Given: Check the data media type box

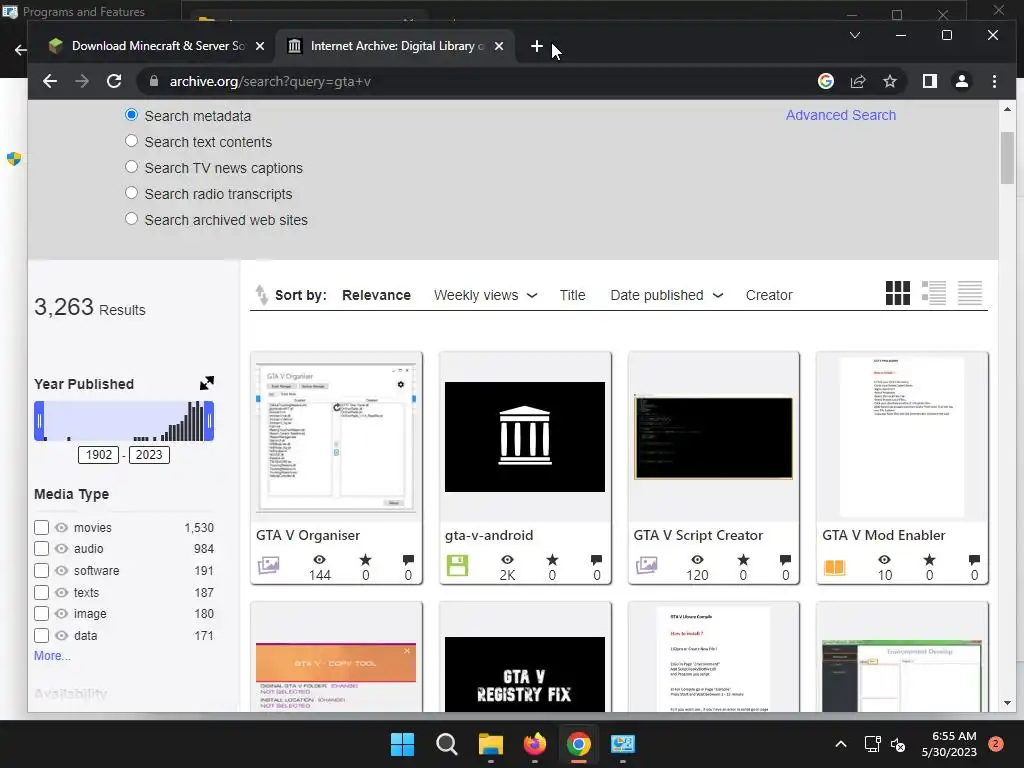Looking at the screenshot, I should (x=41, y=635).
